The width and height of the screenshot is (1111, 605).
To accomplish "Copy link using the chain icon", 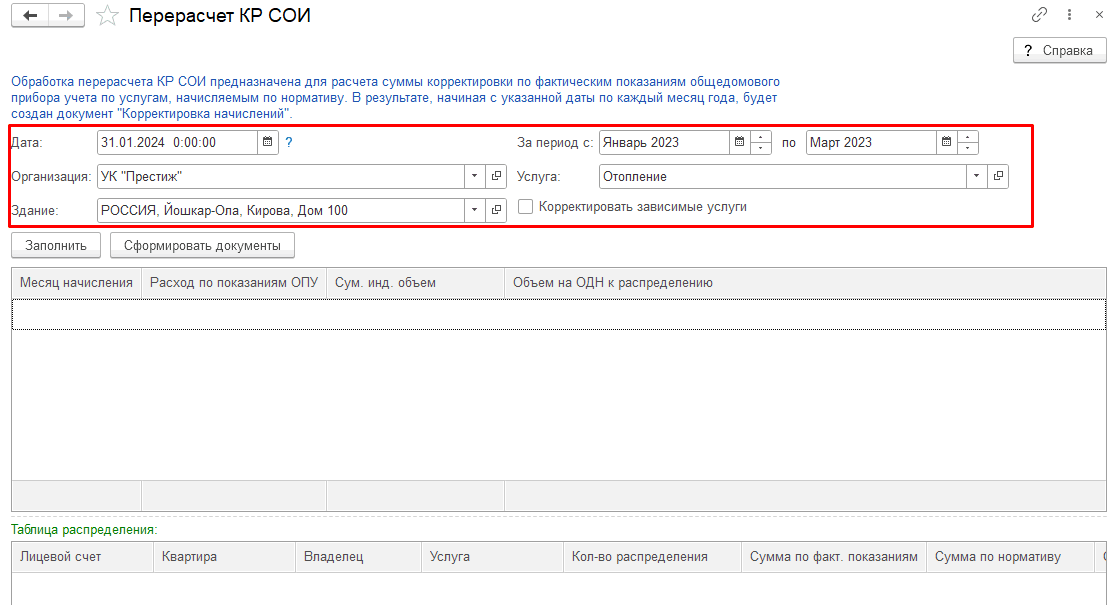I will 1040,16.
